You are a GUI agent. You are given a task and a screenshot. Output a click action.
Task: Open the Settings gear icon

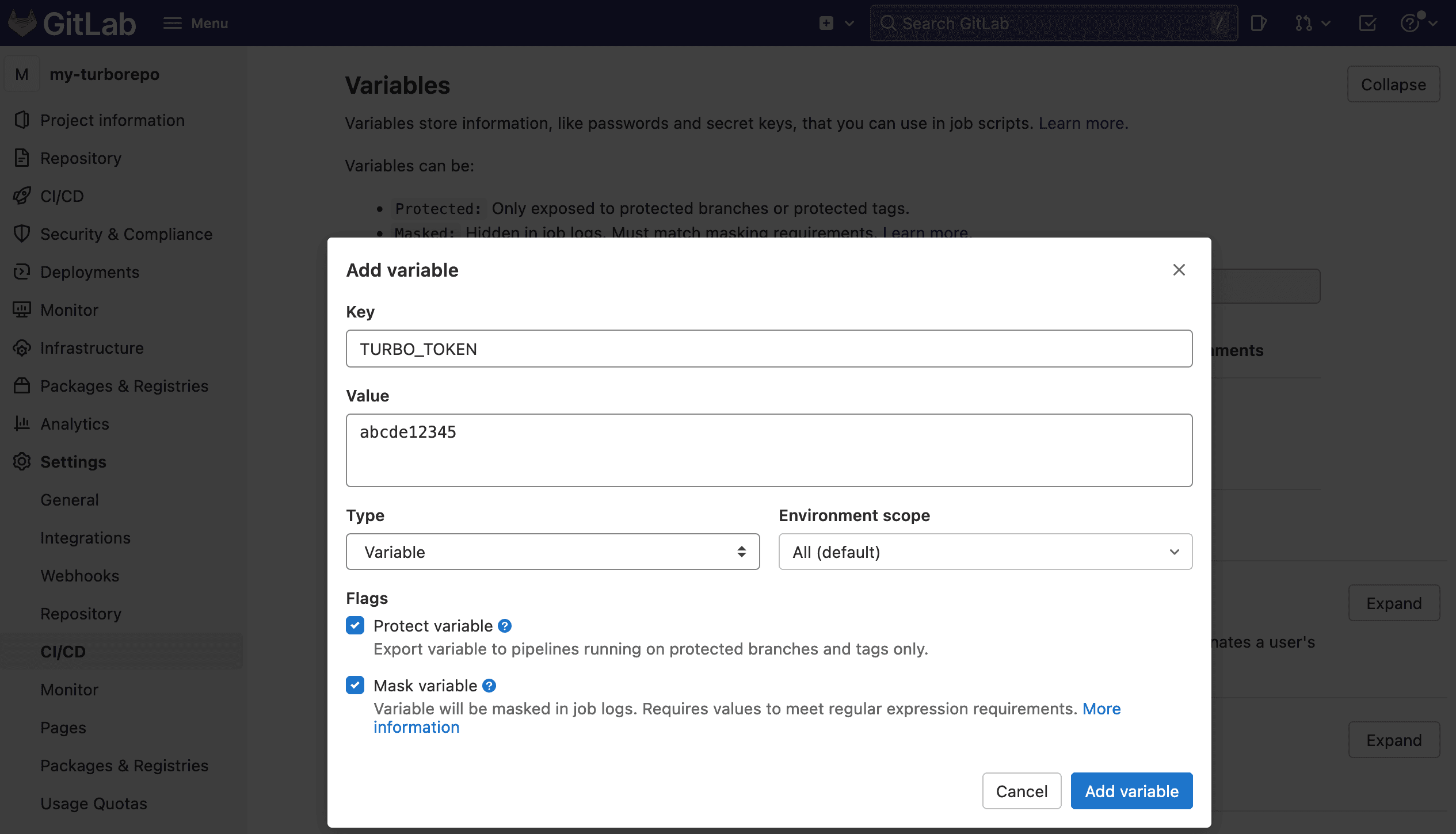coord(21,462)
